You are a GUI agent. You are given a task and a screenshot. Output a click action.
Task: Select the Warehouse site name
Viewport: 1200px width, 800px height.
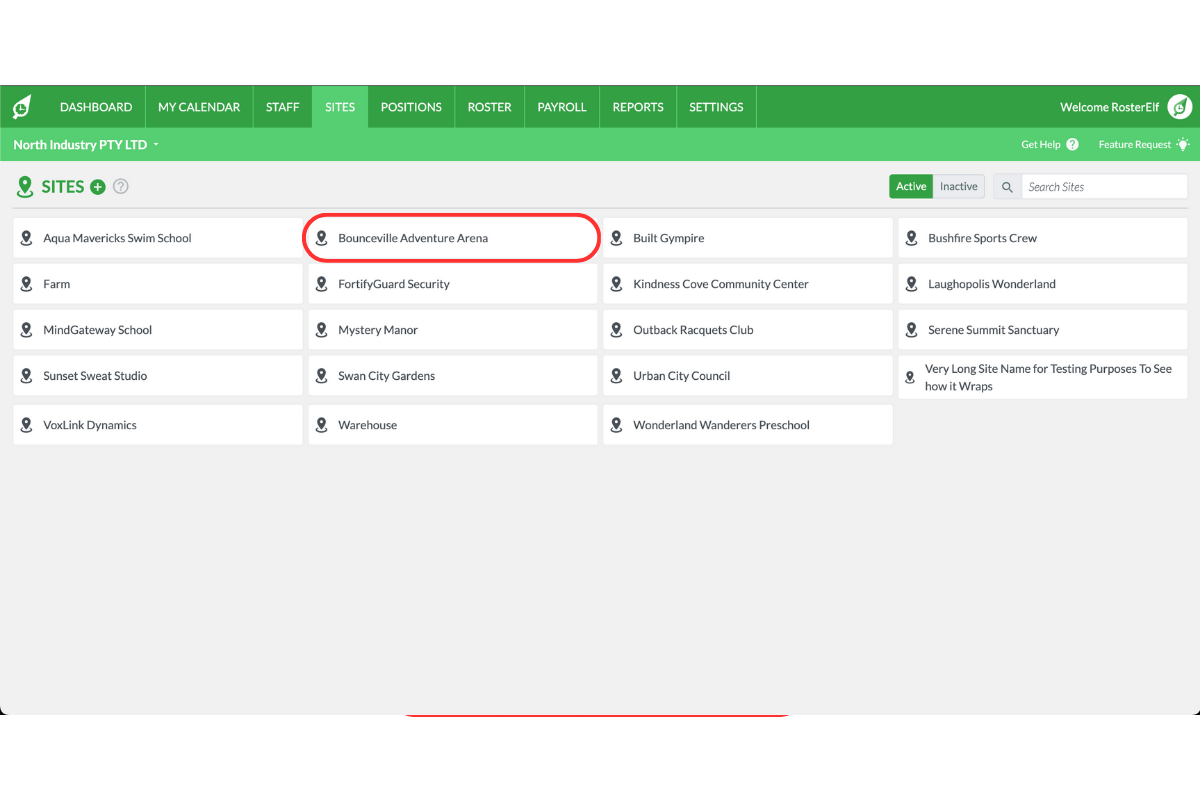tap(367, 425)
